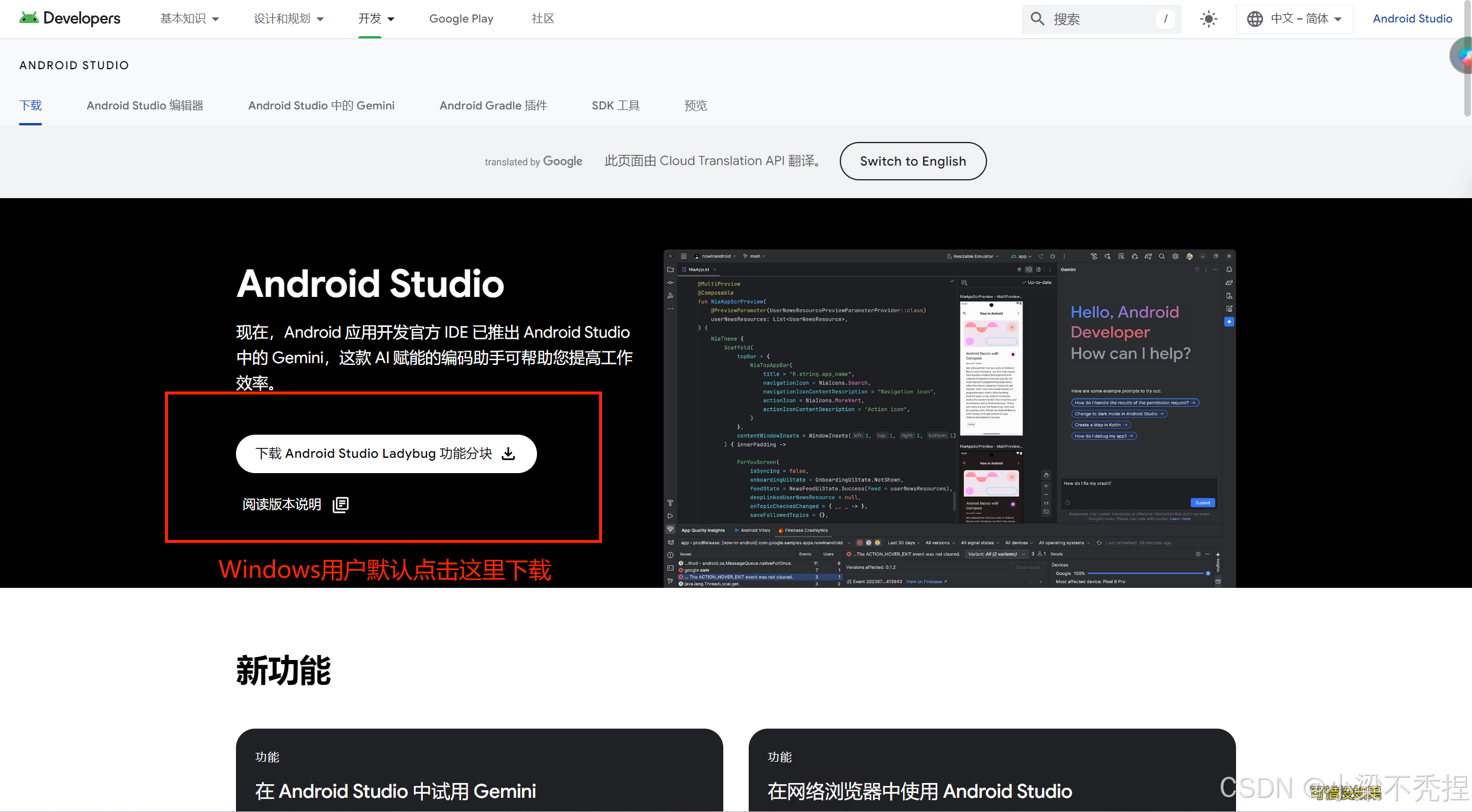Switch to Android Studio 中的 Gemini tab

pyautogui.click(x=321, y=105)
